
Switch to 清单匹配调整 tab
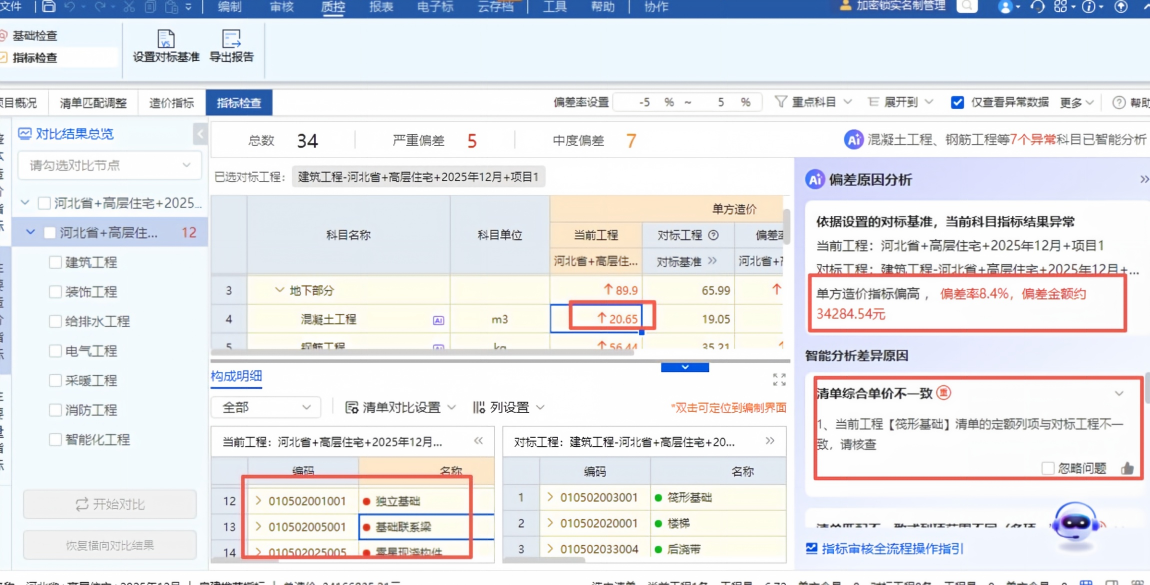tap(93, 103)
